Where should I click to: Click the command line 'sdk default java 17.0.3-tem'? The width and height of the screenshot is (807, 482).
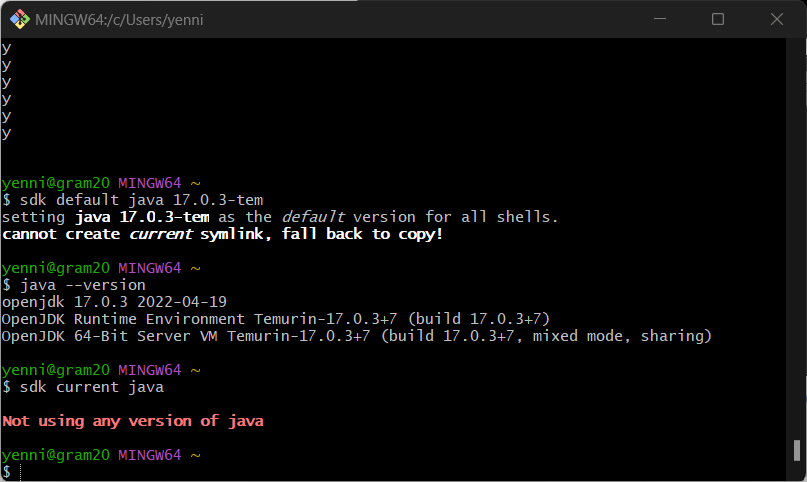tap(132, 200)
